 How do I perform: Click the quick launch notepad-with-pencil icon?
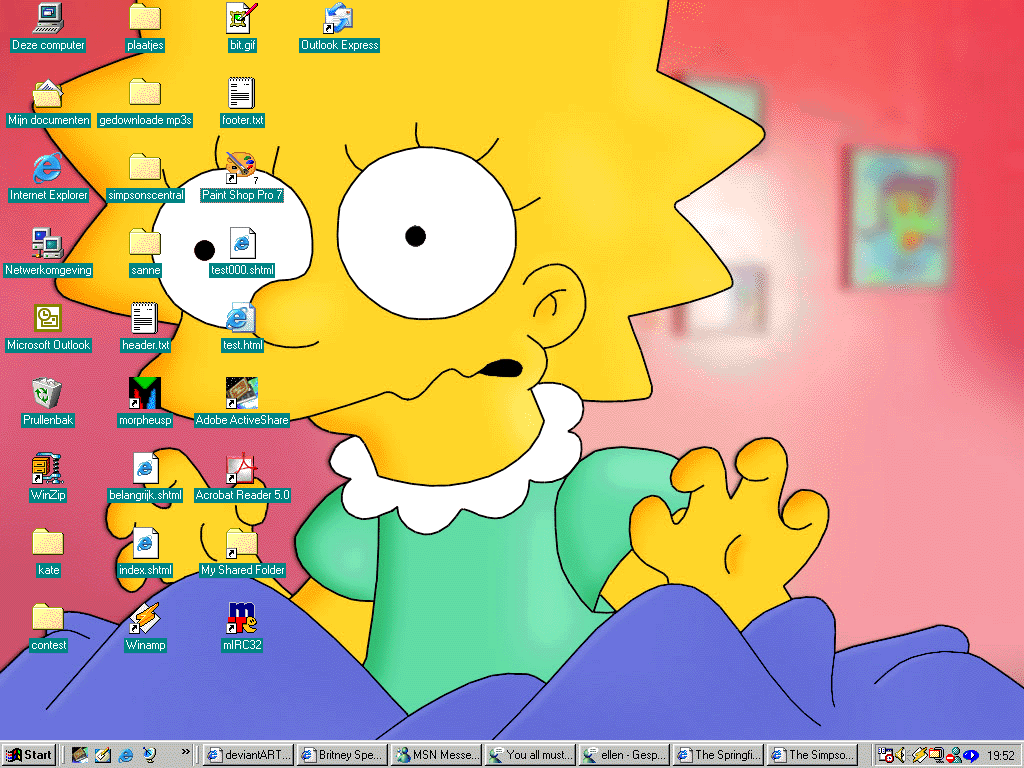103,755
